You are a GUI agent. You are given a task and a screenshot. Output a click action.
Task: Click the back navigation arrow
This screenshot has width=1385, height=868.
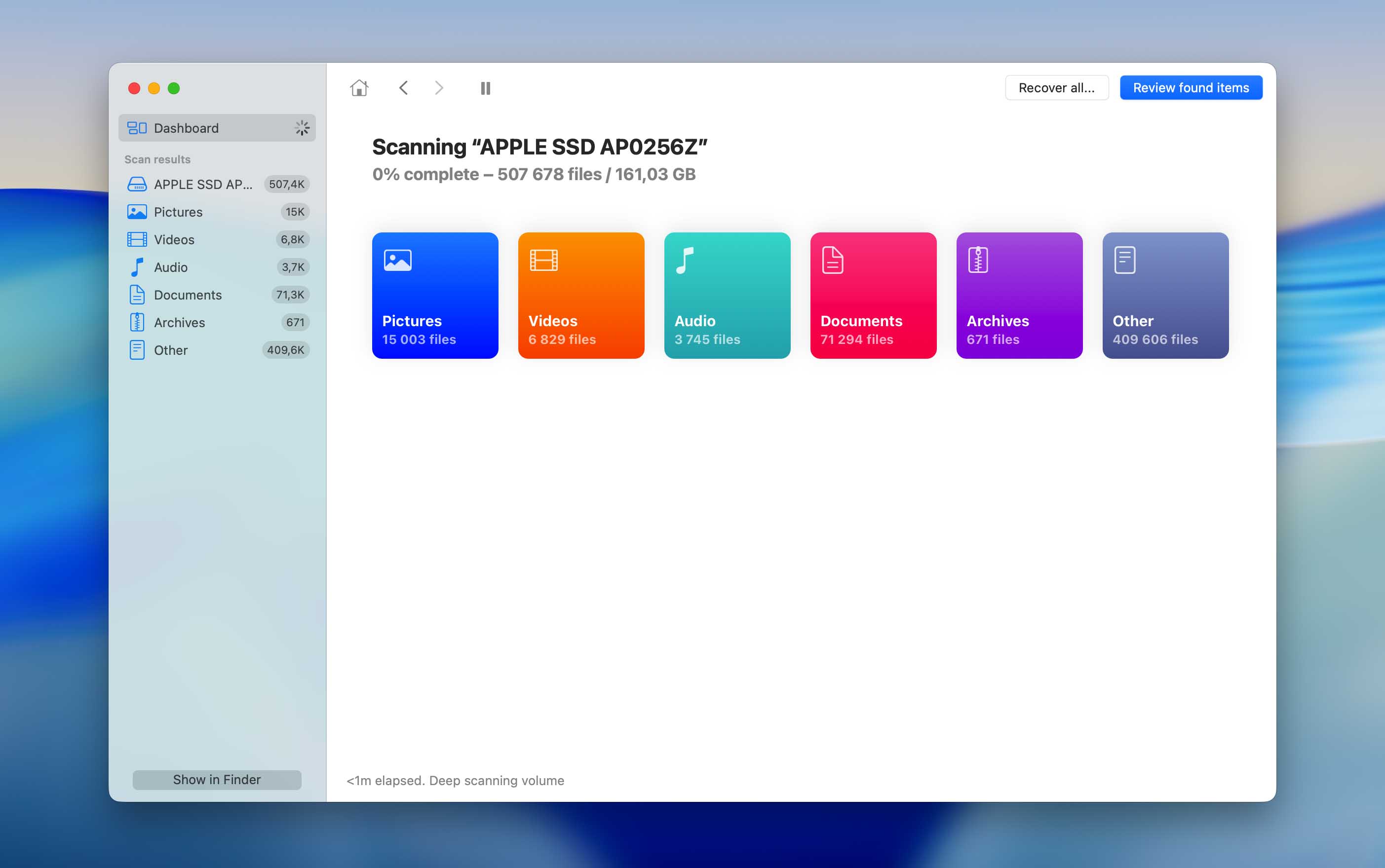[404, 87]
